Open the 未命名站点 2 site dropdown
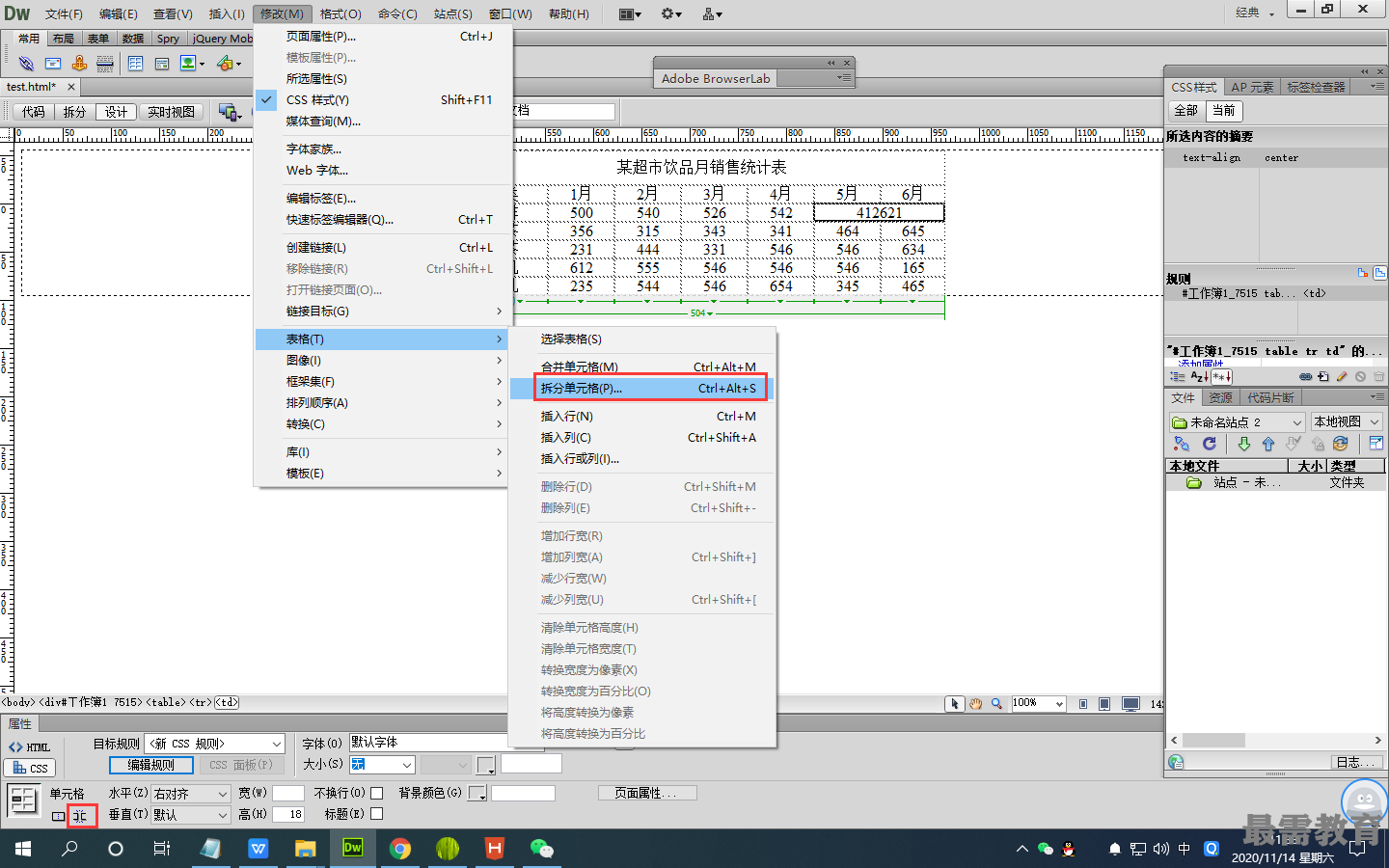This screenshot has height=868, width=1389. click(1238, 422)
